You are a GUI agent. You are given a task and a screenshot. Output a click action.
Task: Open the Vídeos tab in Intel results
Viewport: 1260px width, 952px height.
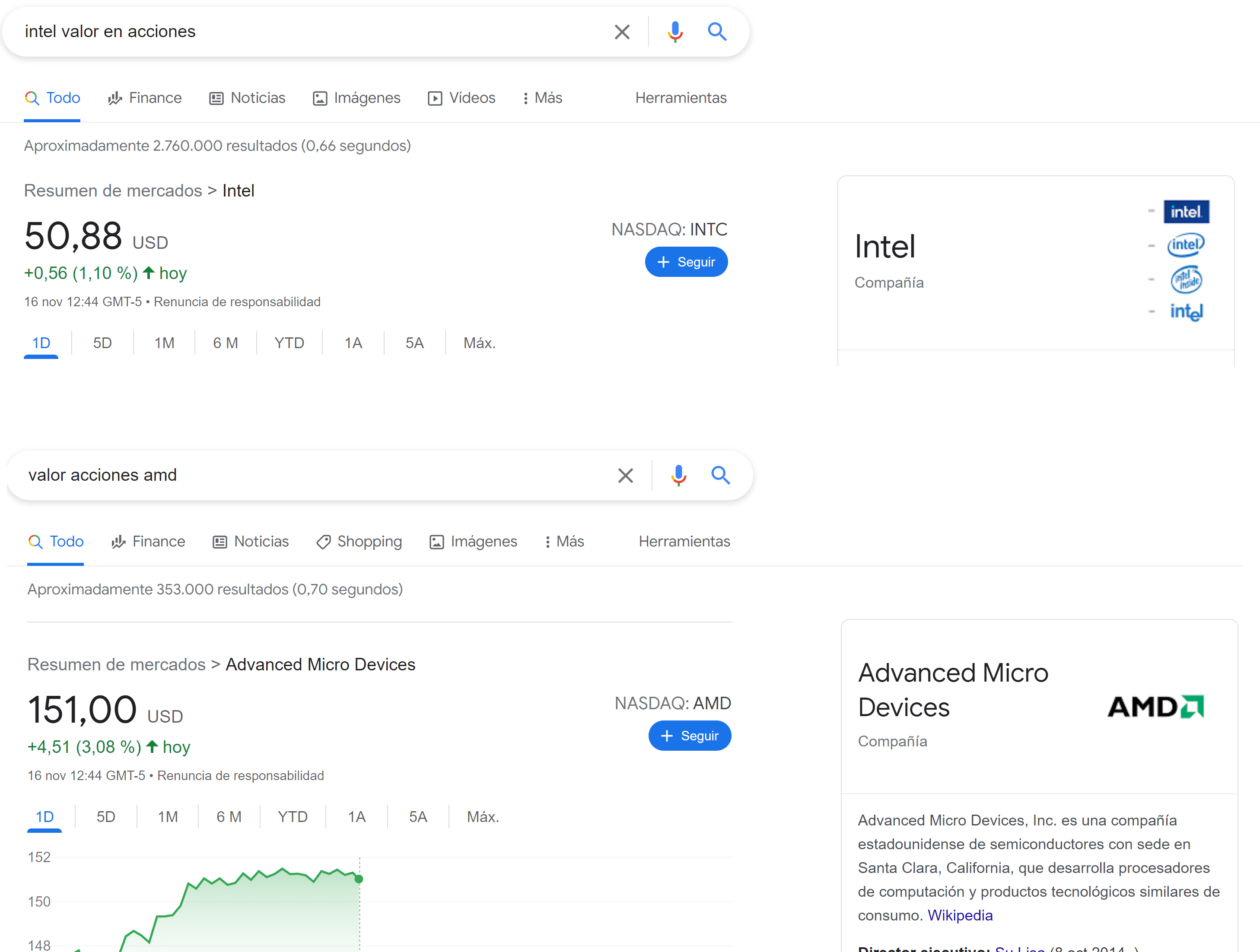[x=461, y=98]
